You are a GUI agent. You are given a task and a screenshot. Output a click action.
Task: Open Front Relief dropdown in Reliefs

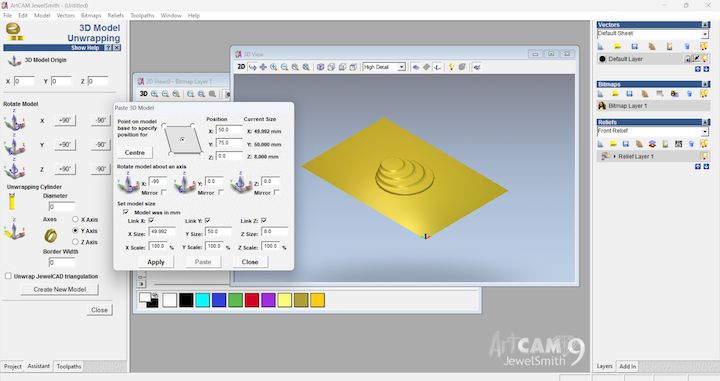pyautogui.click(x=705, y=131)
